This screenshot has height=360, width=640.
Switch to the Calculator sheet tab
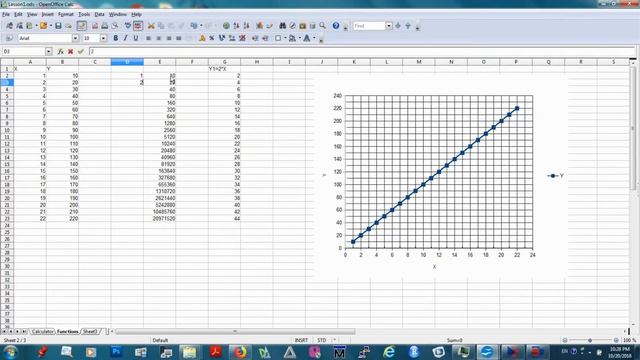point(42,331)
